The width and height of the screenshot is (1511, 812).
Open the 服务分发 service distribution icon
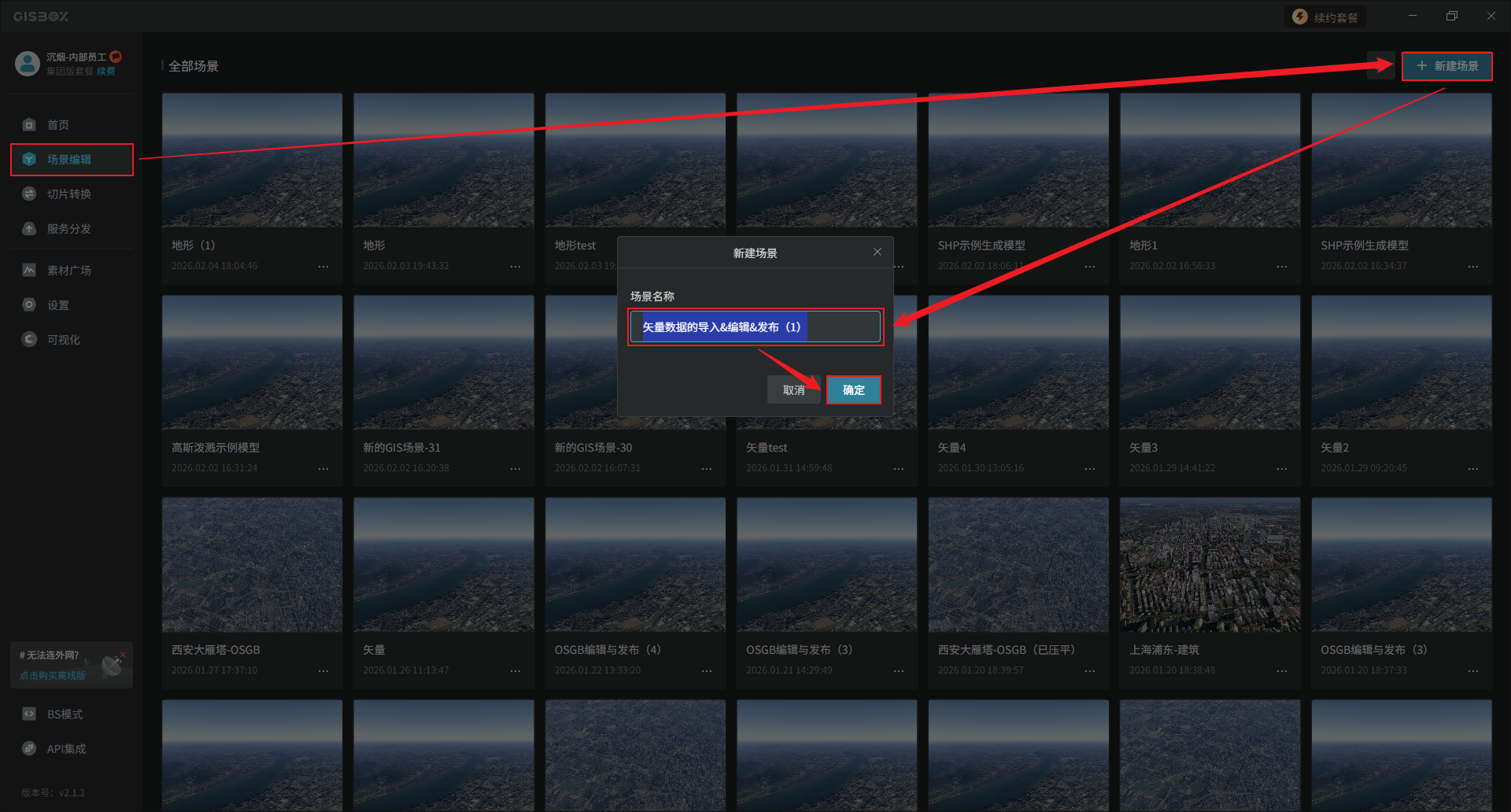point(29,228)
